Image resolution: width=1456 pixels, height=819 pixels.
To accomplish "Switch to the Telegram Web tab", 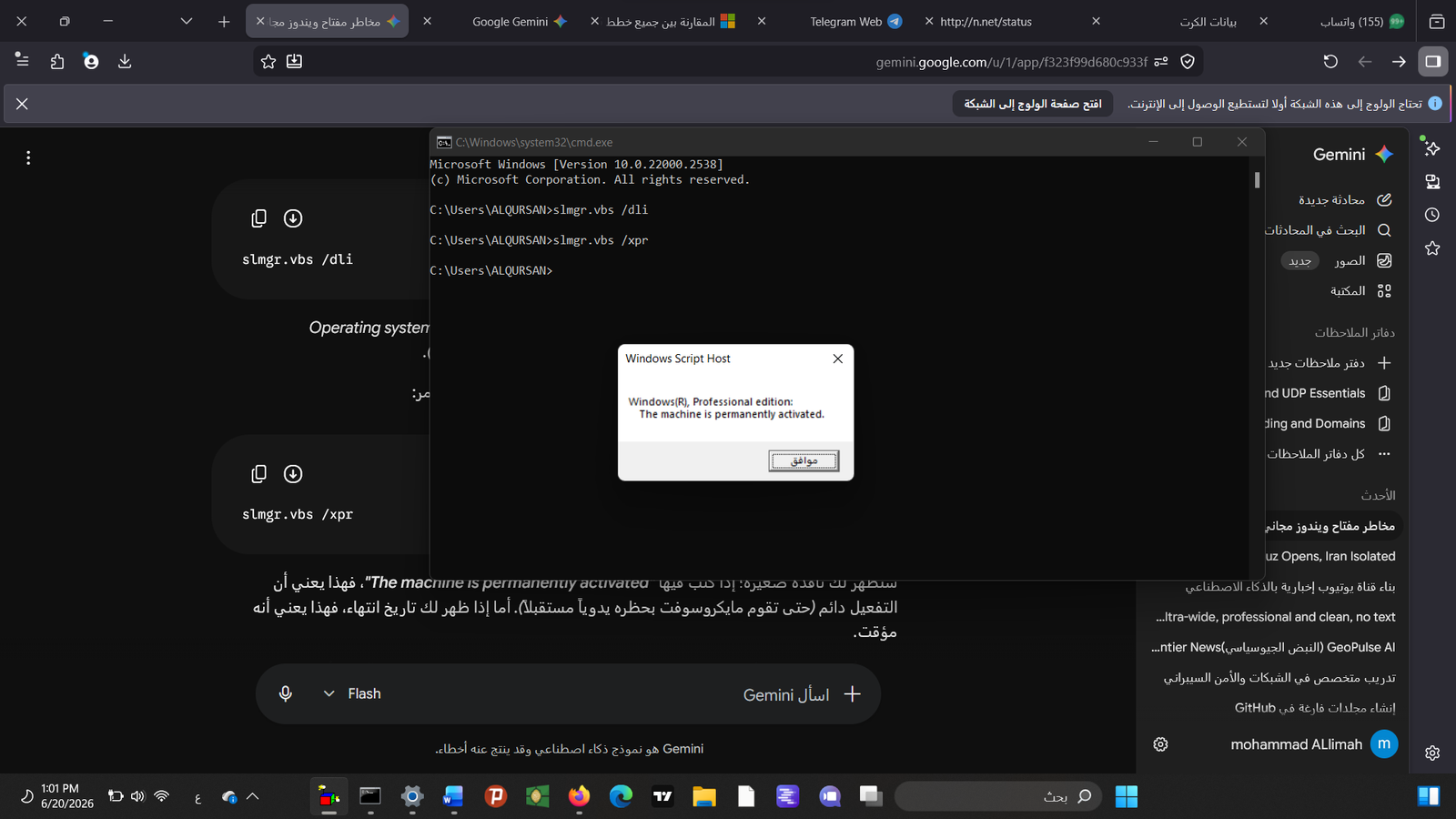I will pyautogui.click(x=846, y=21).
